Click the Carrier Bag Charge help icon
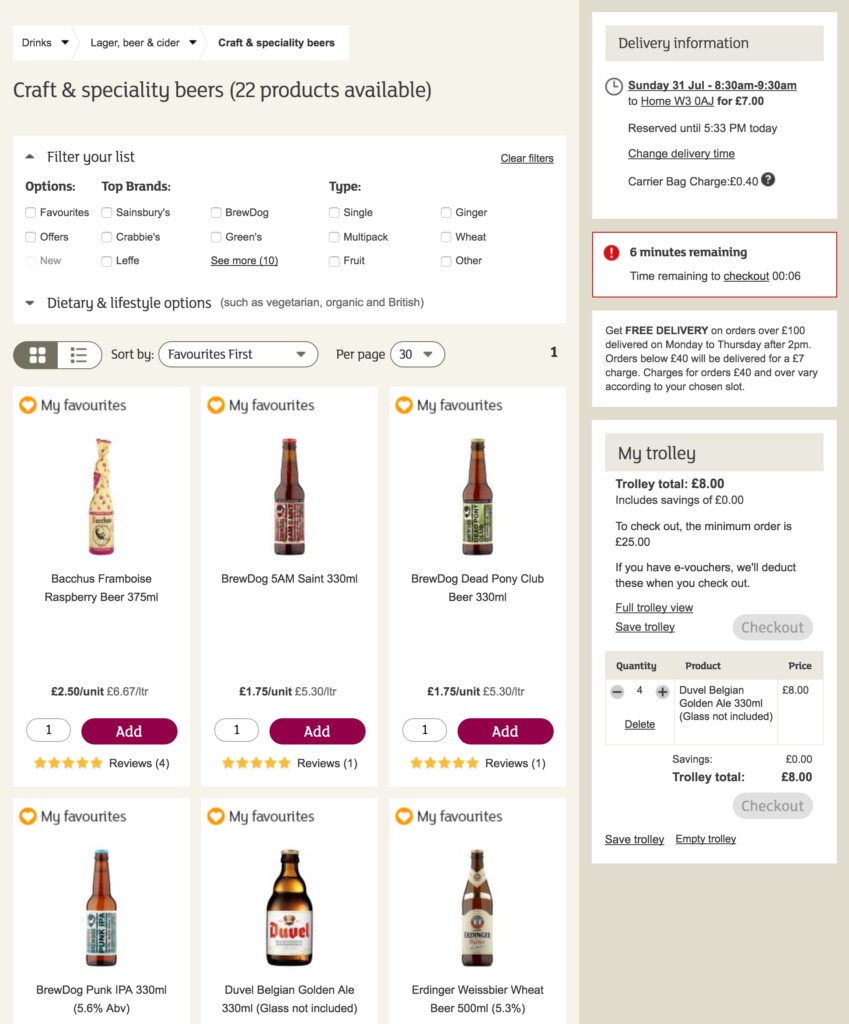The image size is (849, 1024). pos(769,180)
